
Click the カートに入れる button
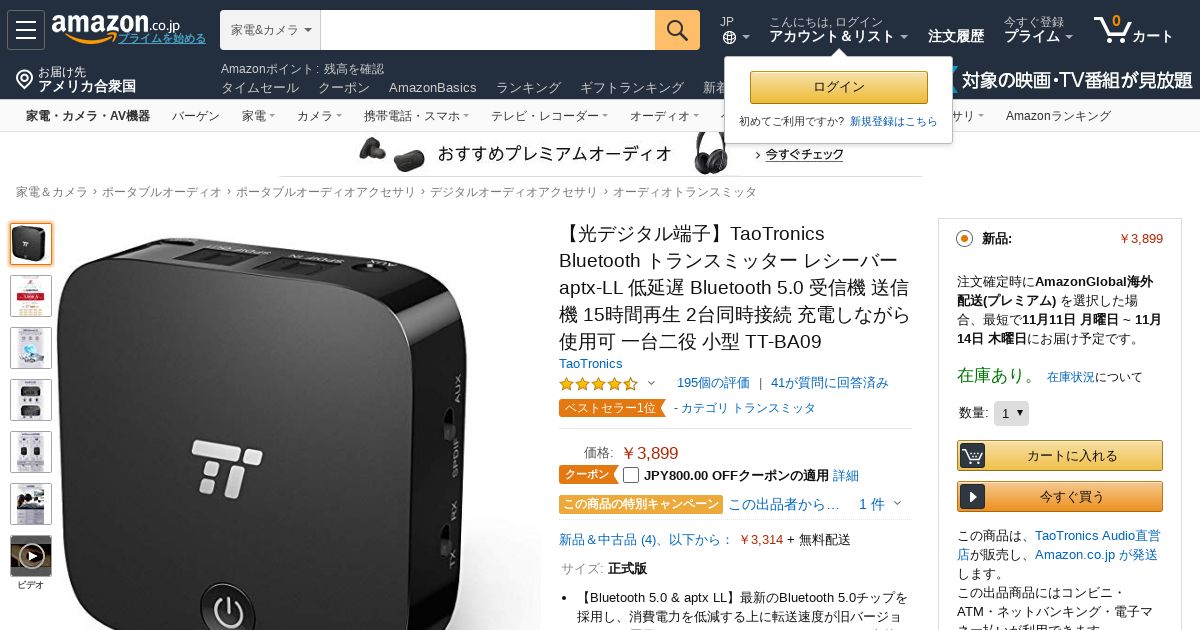pos(1060,455)
